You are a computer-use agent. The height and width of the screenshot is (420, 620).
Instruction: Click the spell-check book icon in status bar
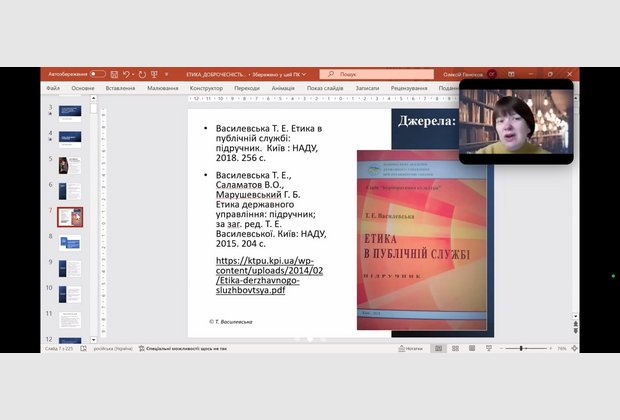[83, 348]
